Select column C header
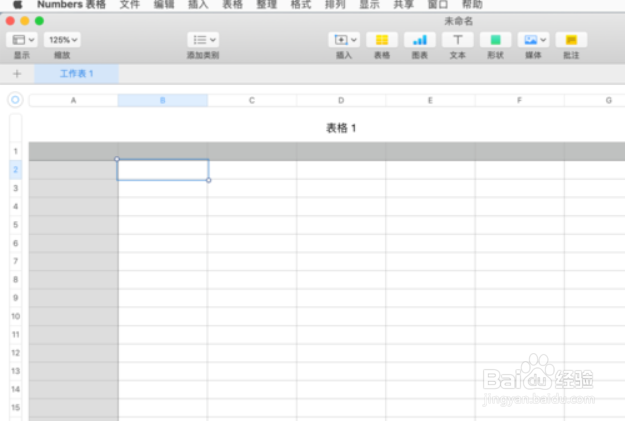Image resolution: width=630 pixels, height=421 pixels. [x=252, y=100]
